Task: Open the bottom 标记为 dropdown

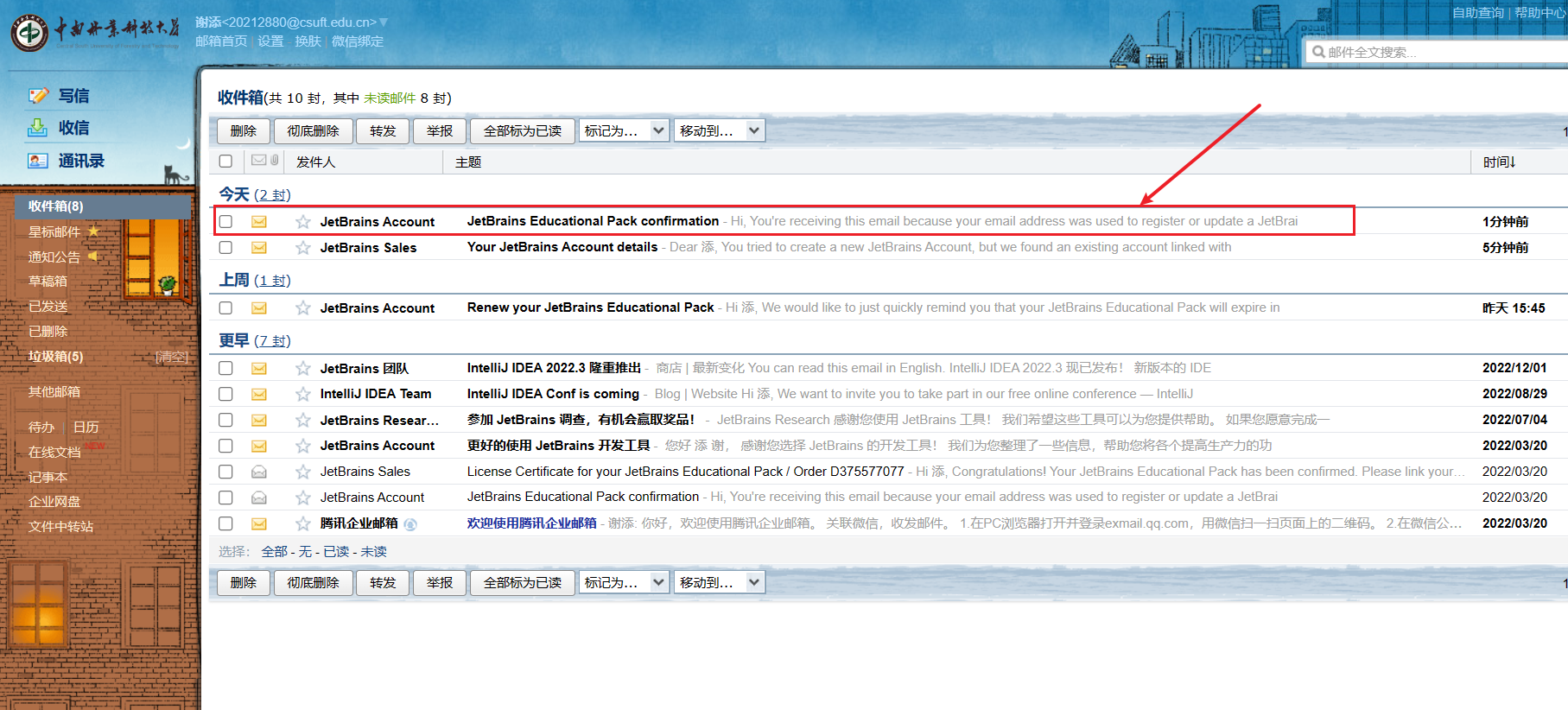Action: (x=624, y=583)
